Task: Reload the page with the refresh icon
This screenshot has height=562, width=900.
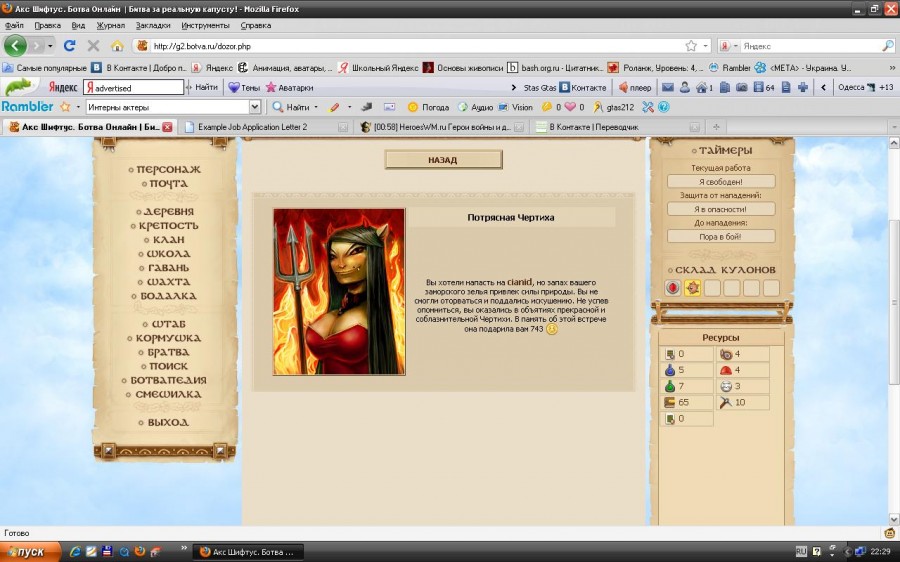Action: pos(70,46)
